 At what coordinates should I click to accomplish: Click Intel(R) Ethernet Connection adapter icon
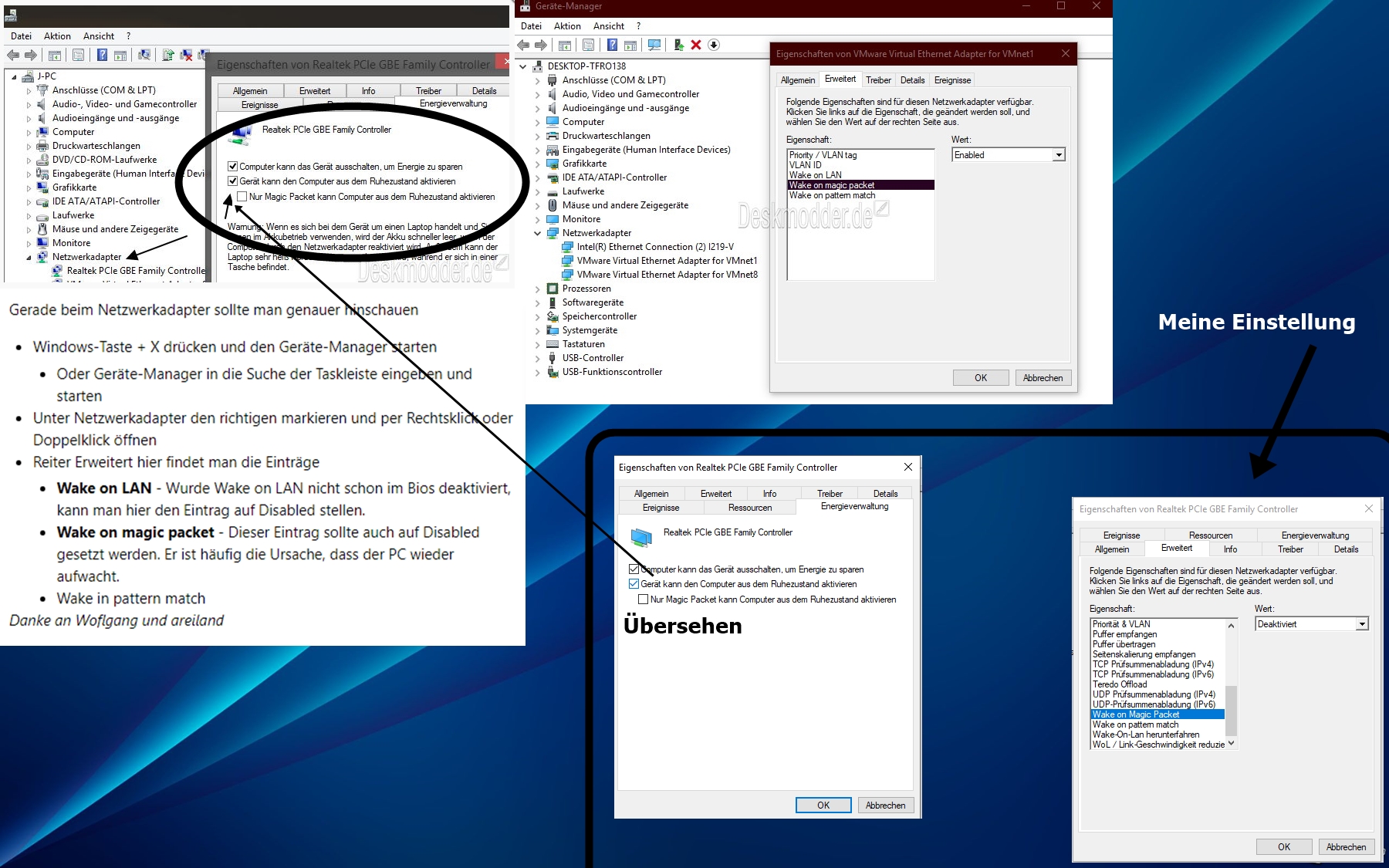(567, 247)
